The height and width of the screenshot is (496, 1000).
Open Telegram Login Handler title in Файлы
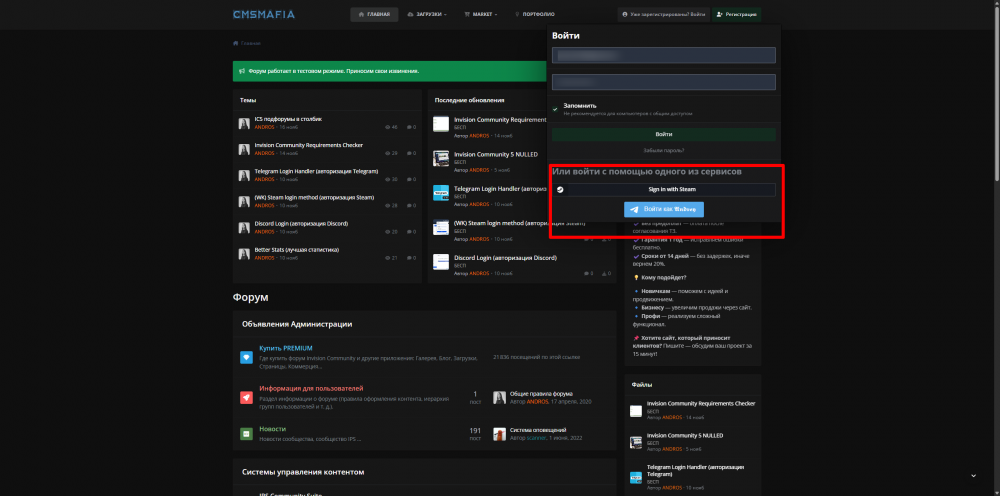click(x=695, y=470)
